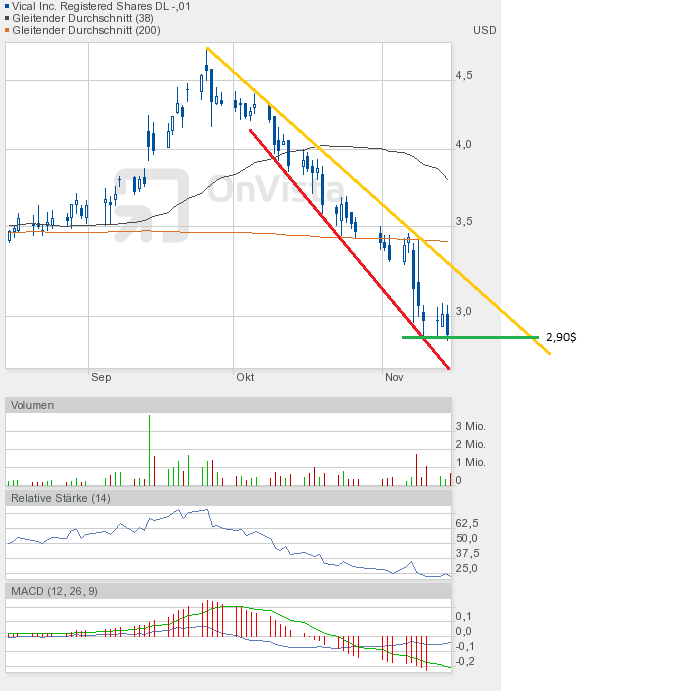The height and width of the screenshot is (691, 699).
Task: Click the blue Vical Inc. legend marker
Action: 9,6
